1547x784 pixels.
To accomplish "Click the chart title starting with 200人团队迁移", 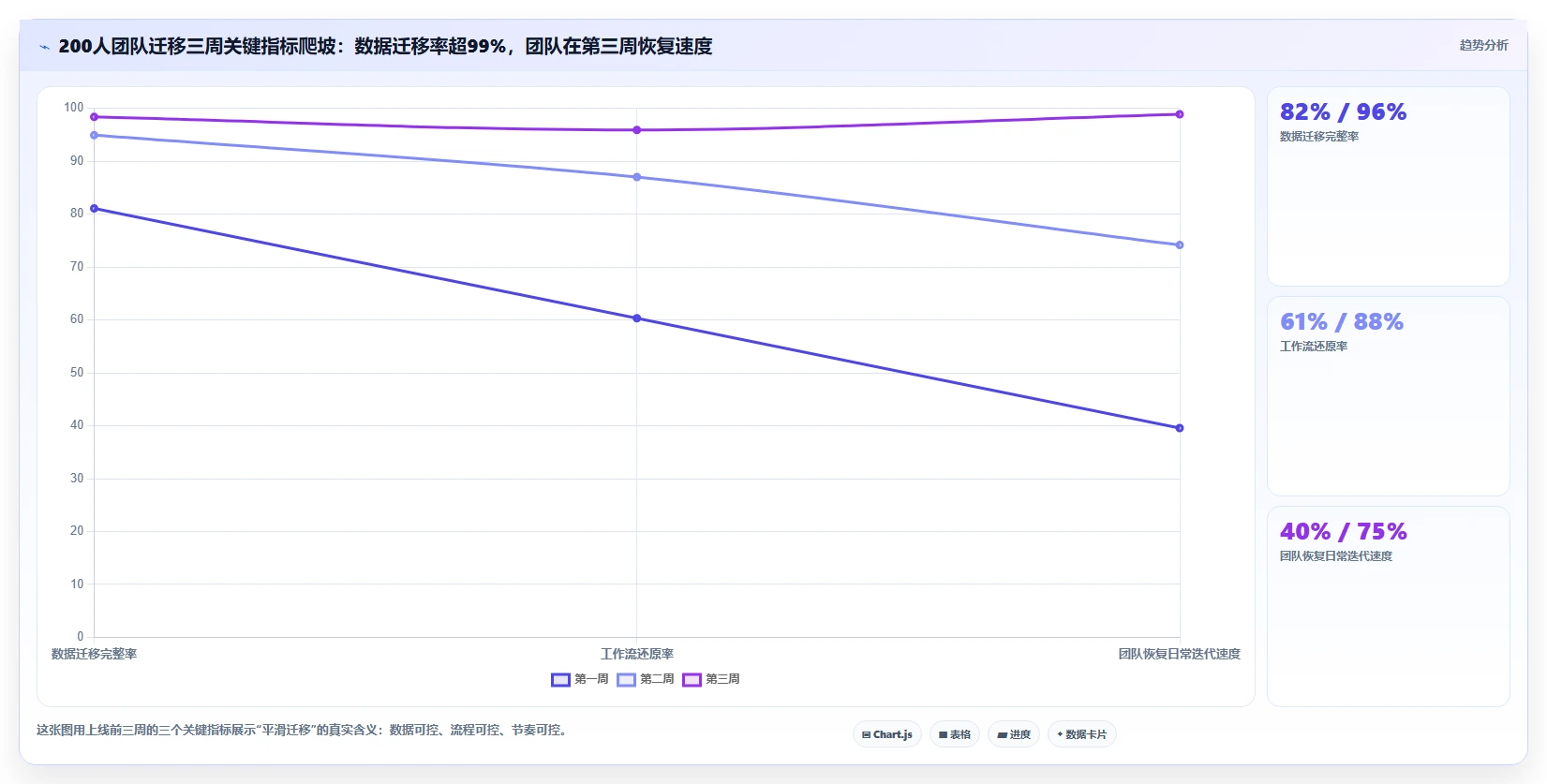I will click(x=385, y=46).
